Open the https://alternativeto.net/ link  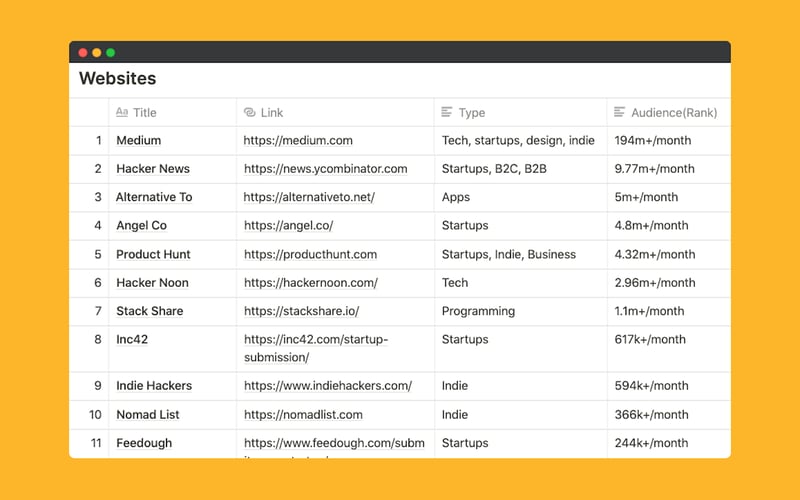pyautogui.click(x=309, y=197)
